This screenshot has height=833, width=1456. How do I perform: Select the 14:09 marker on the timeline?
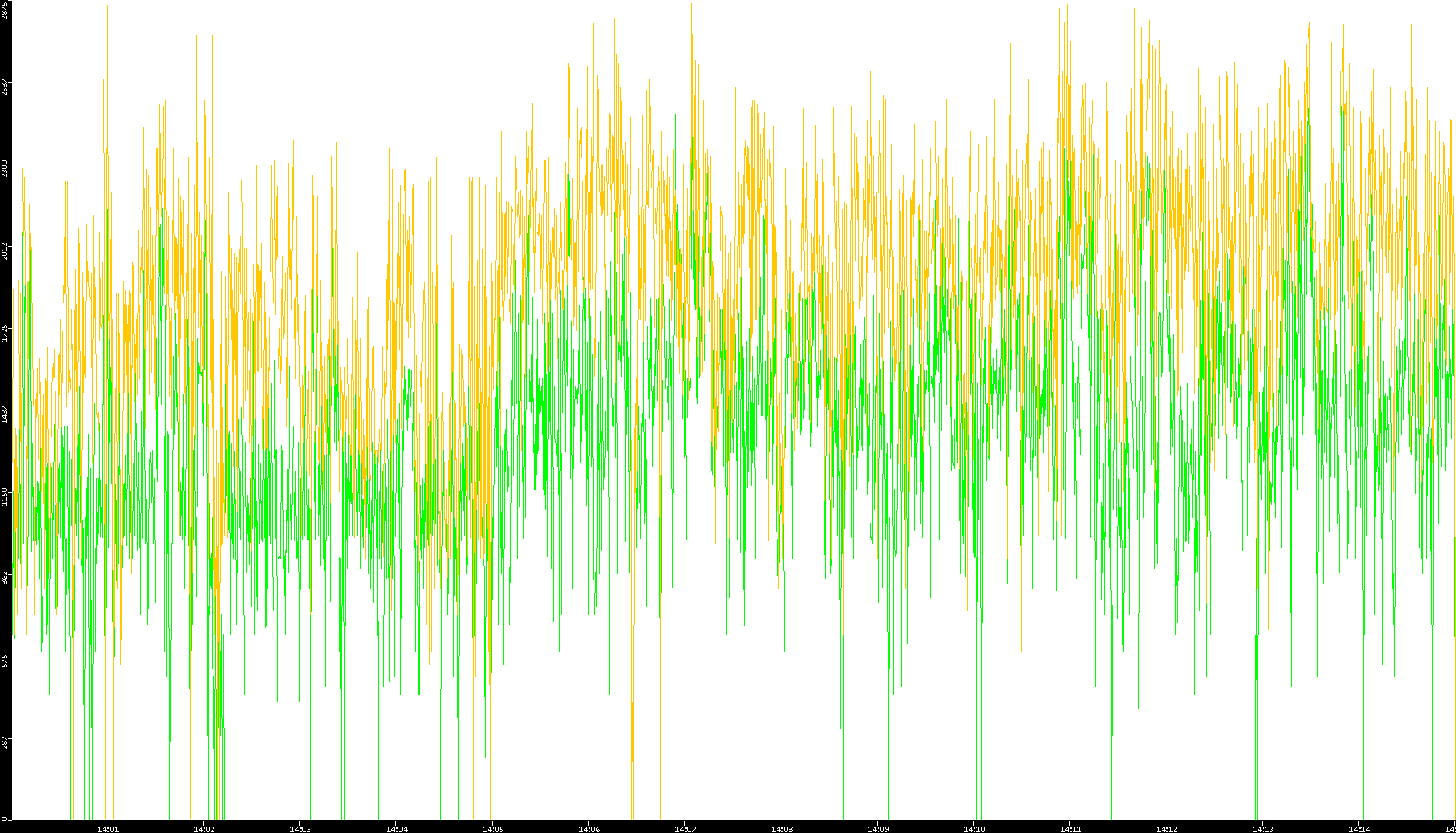pyautogui.click(x=878, y=829)
